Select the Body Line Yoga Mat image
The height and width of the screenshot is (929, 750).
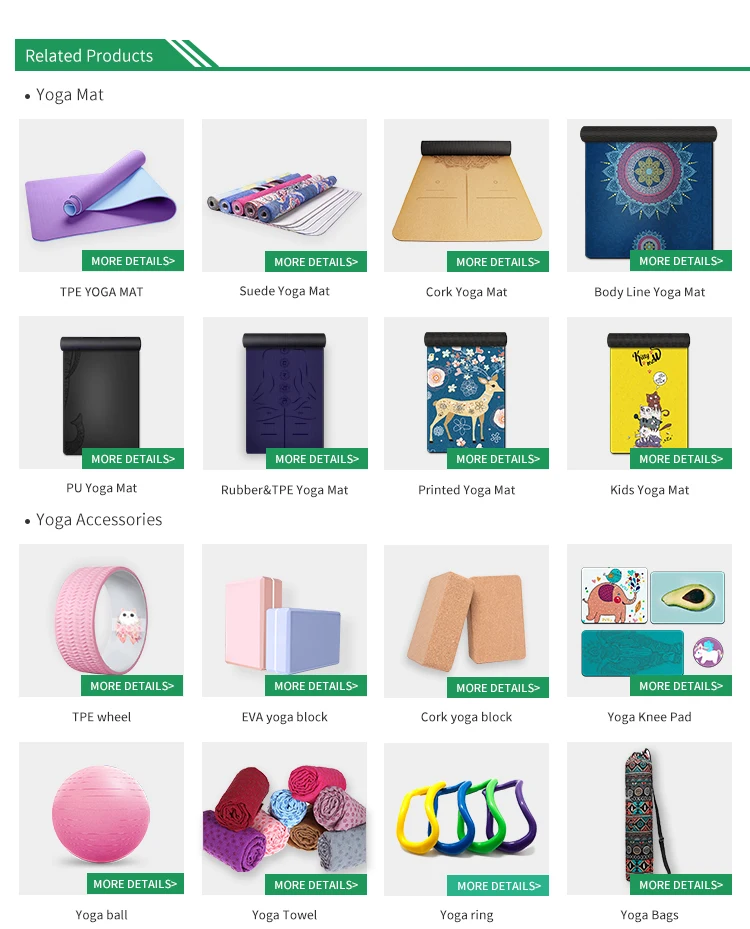coord(649,195)
